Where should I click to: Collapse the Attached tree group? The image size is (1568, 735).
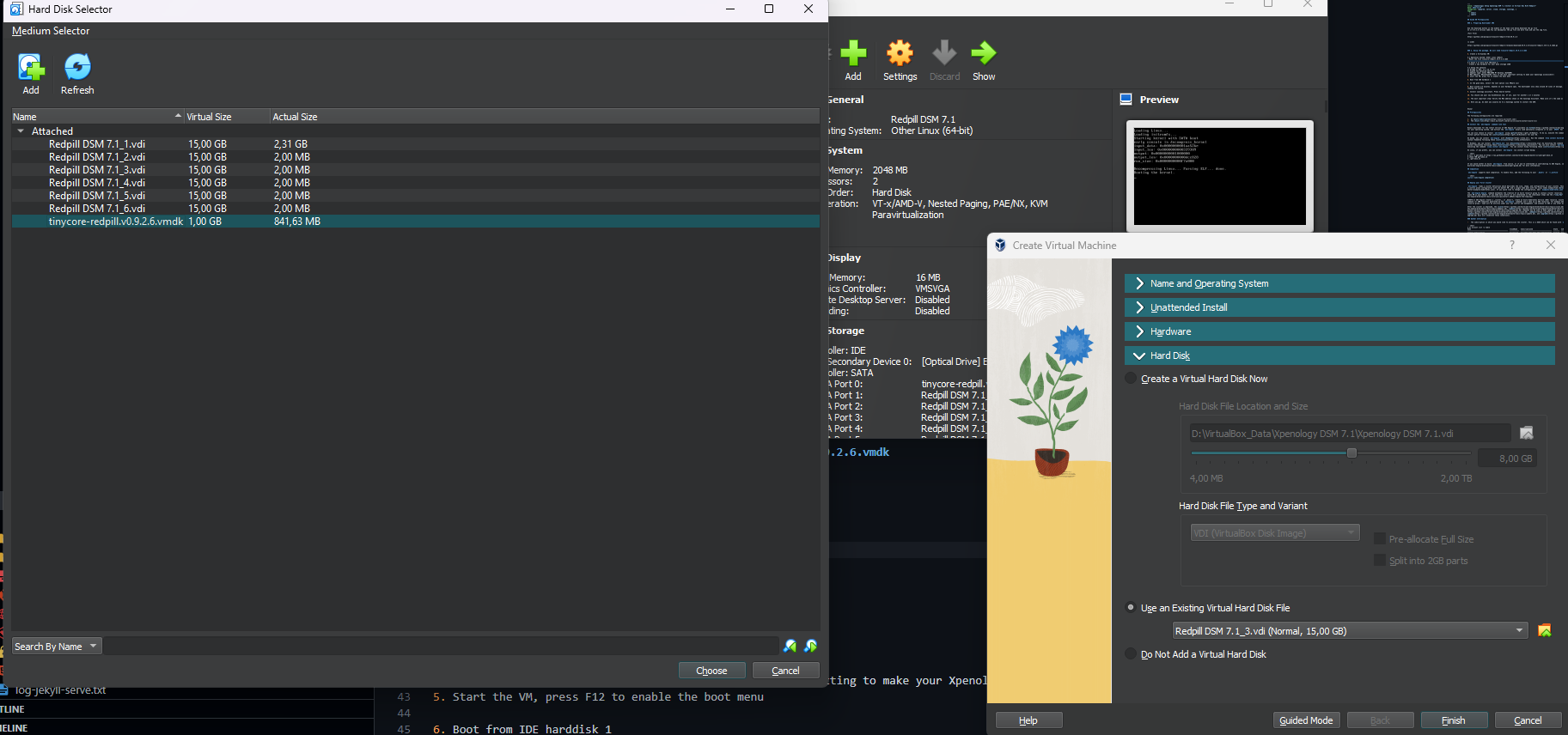21,131
